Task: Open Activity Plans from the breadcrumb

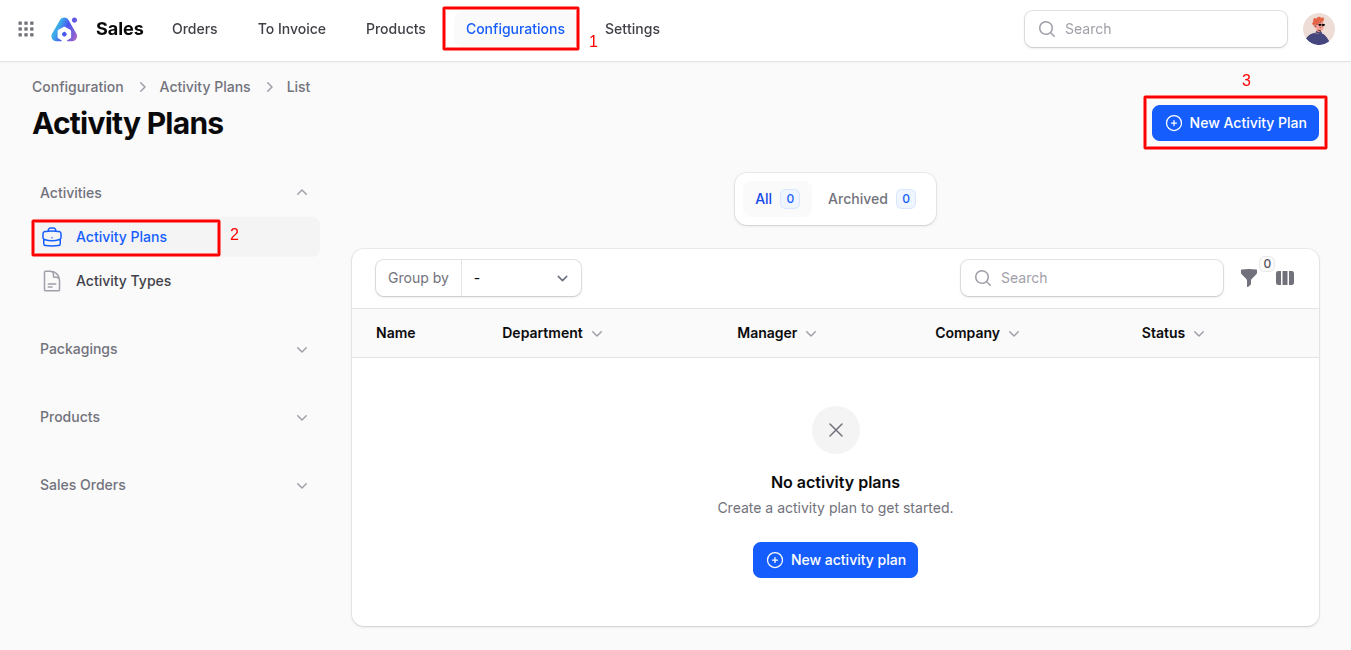Action: click(x=205, y=86)
